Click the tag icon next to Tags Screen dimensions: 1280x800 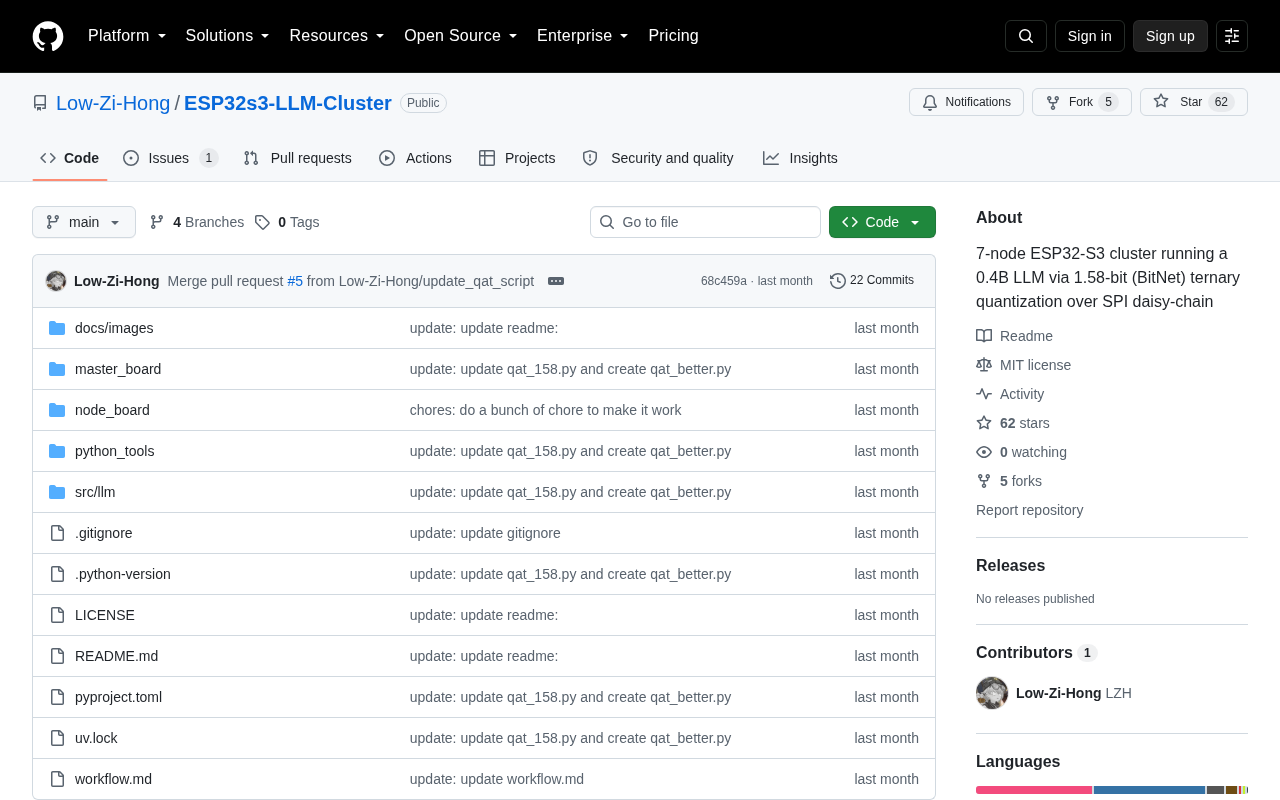pos(262,222)
